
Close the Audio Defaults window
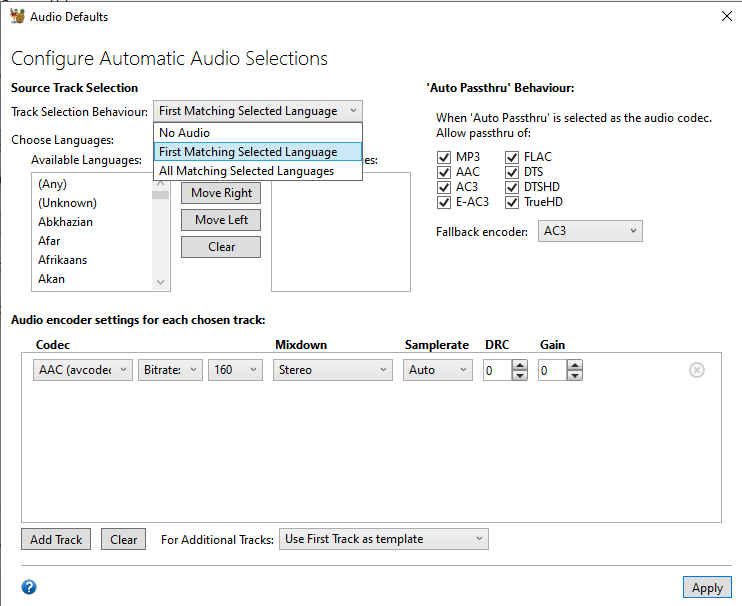point(726,16)
